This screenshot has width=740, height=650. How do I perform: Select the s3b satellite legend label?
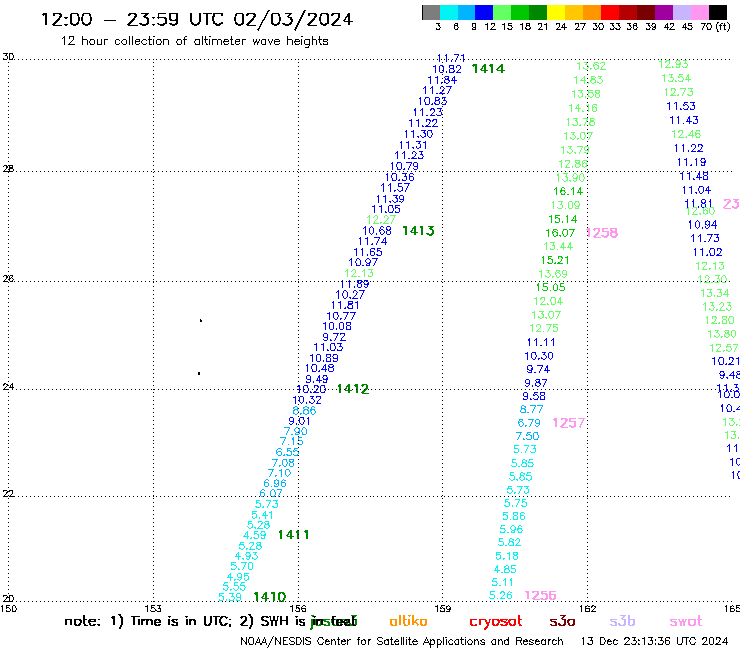coord(622,622)
